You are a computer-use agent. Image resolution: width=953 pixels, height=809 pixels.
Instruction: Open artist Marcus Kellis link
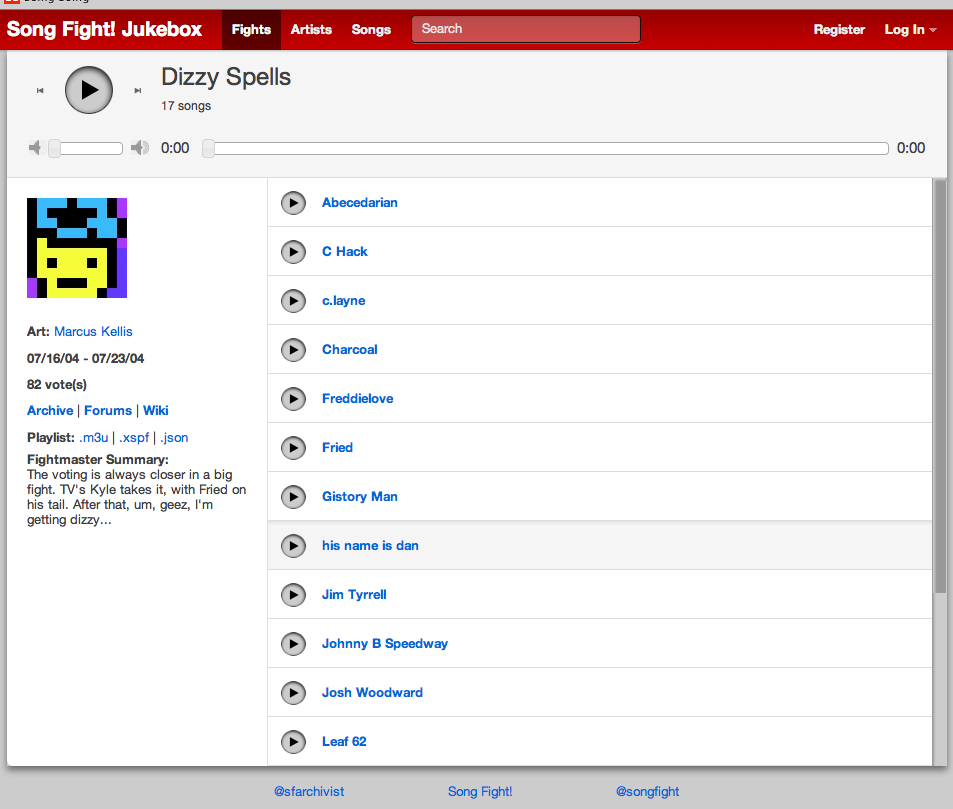[x=93, y=332]
